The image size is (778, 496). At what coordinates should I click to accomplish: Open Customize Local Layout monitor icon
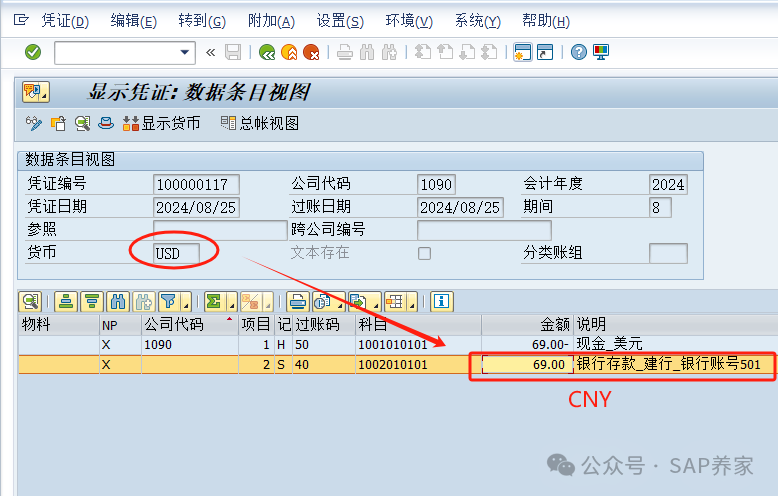pos(601,52)
